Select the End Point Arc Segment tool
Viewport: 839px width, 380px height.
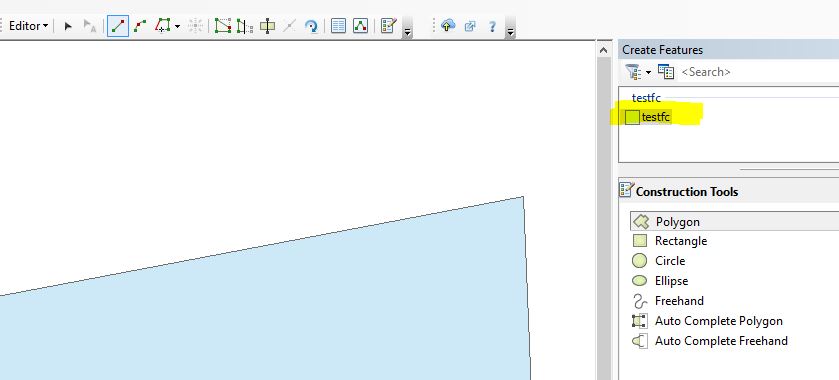(x=140, y=26)
